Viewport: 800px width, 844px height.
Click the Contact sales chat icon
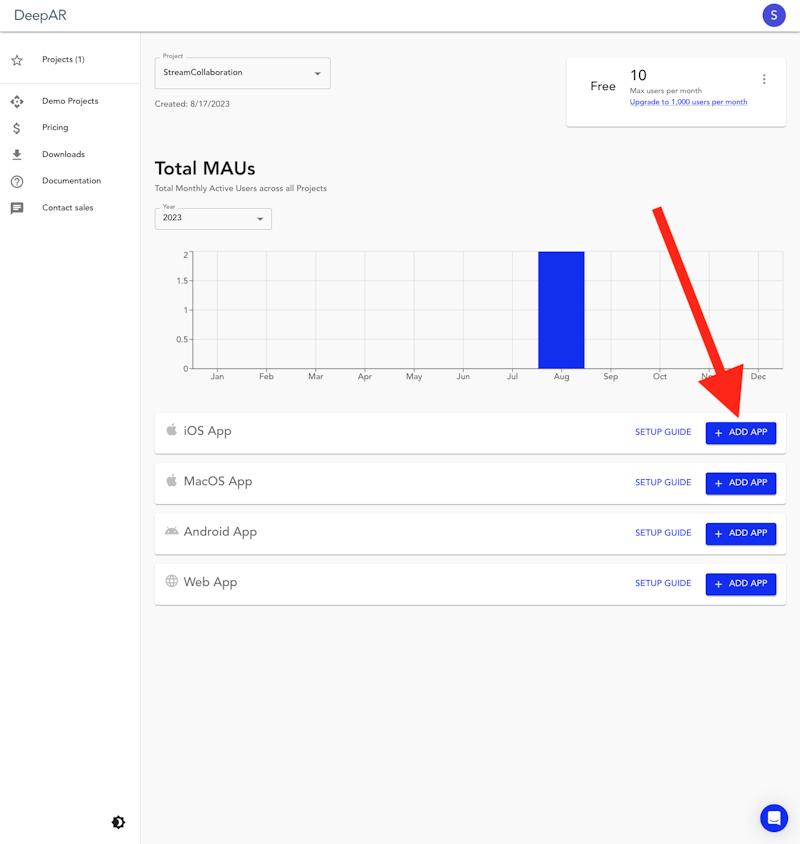pos(17,208)
